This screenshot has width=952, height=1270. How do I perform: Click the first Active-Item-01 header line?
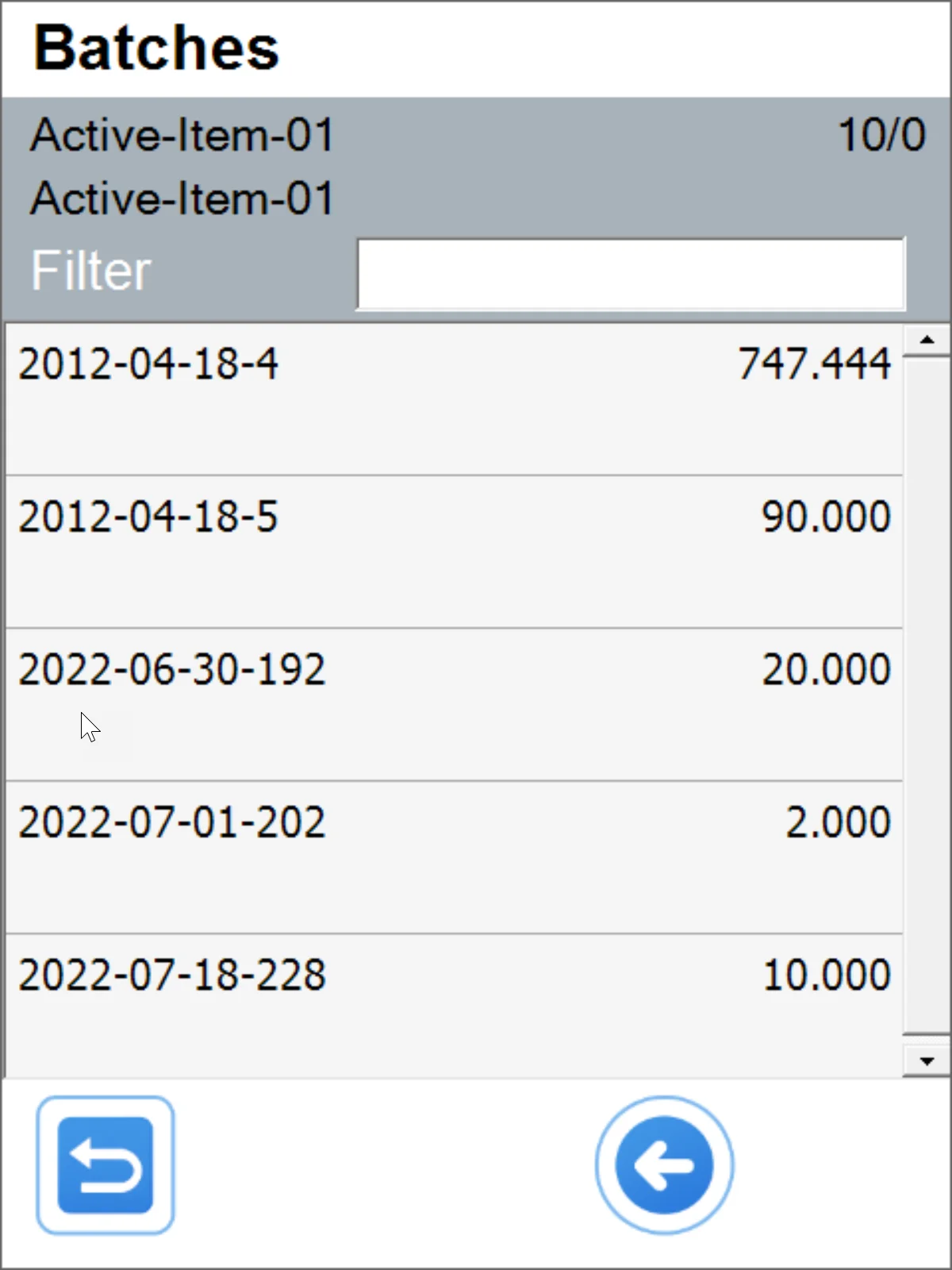[x=182, y=135]
